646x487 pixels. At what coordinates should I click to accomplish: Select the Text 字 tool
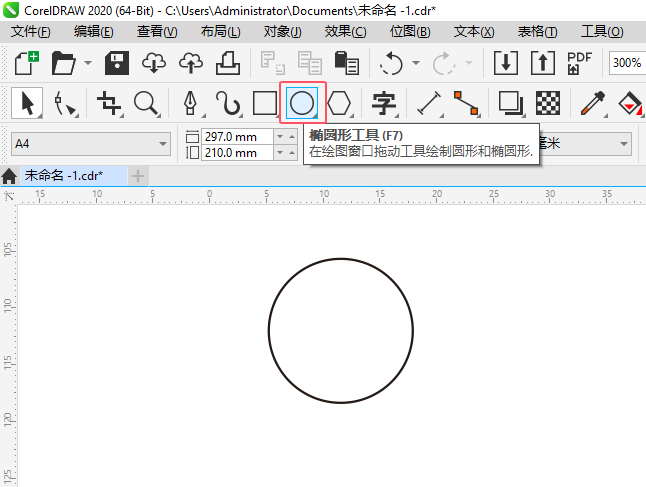pyautogui.click(x=384, y=103)
